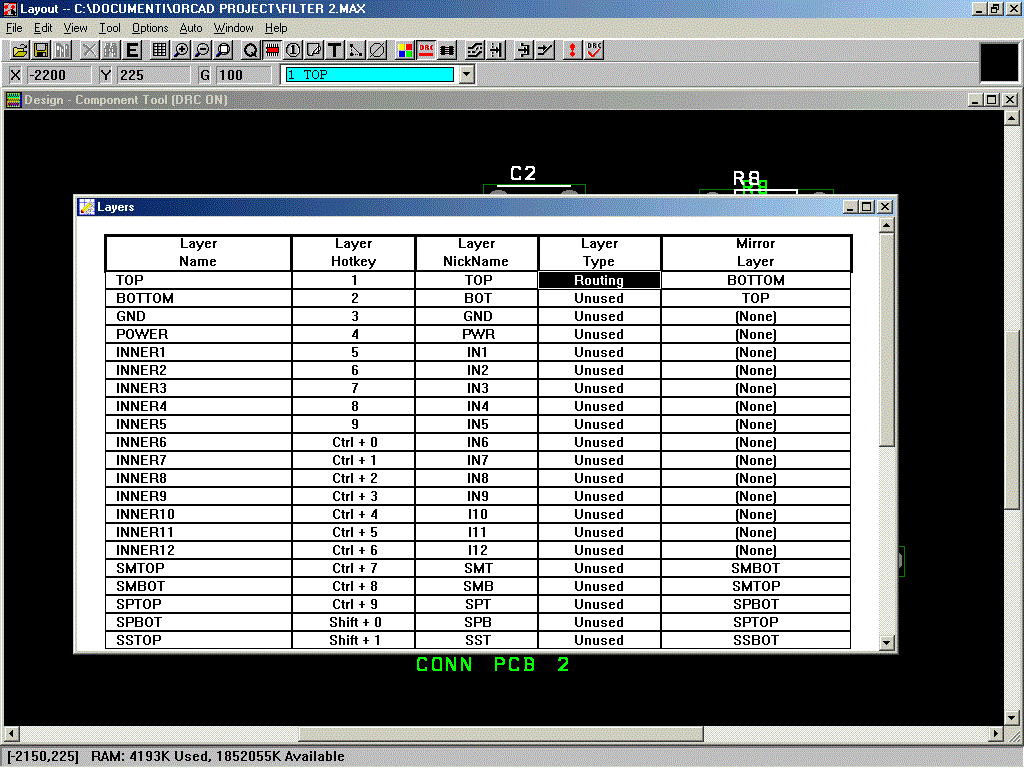Click the Edit 'E' toolbar icon
The image size is (1024, 768).
tap(132, 50)
